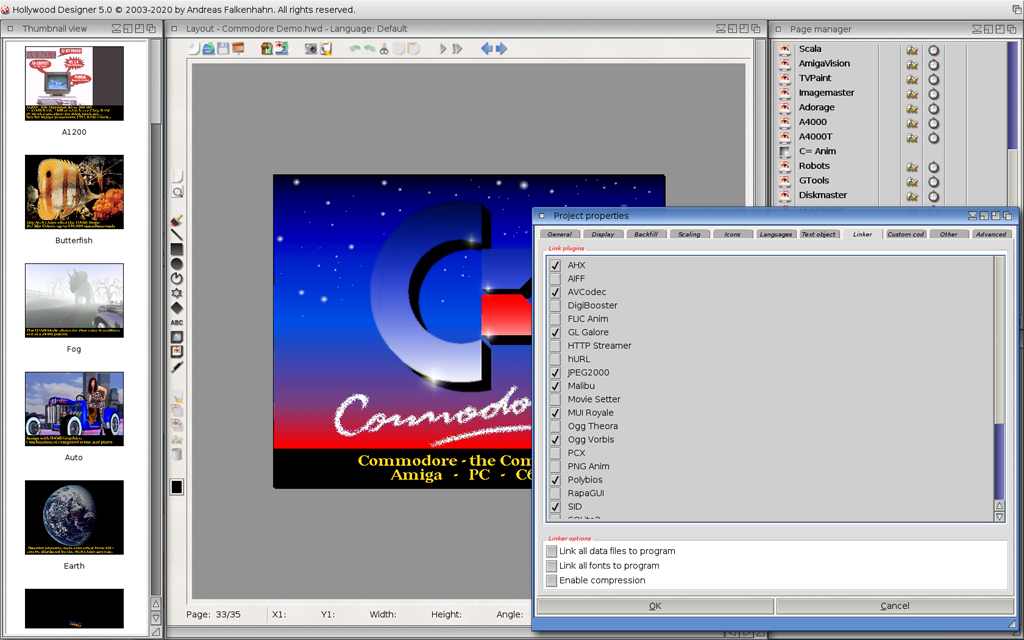Select the C= Anim page row
The height and width of the screenshot is (640, 1024).
click(892, 152)
